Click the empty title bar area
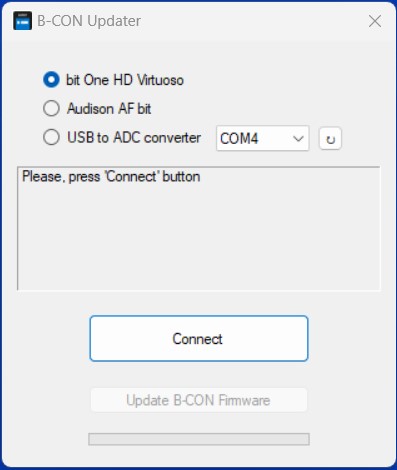 point(253,21)
